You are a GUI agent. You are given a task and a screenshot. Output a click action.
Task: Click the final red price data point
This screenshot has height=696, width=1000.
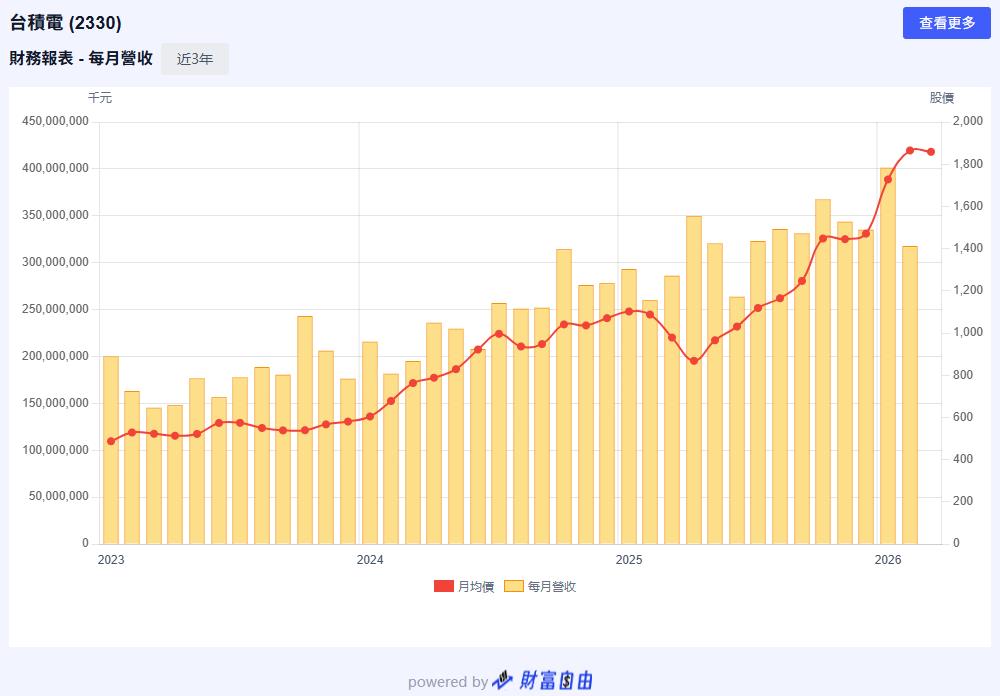coord(931,152)
